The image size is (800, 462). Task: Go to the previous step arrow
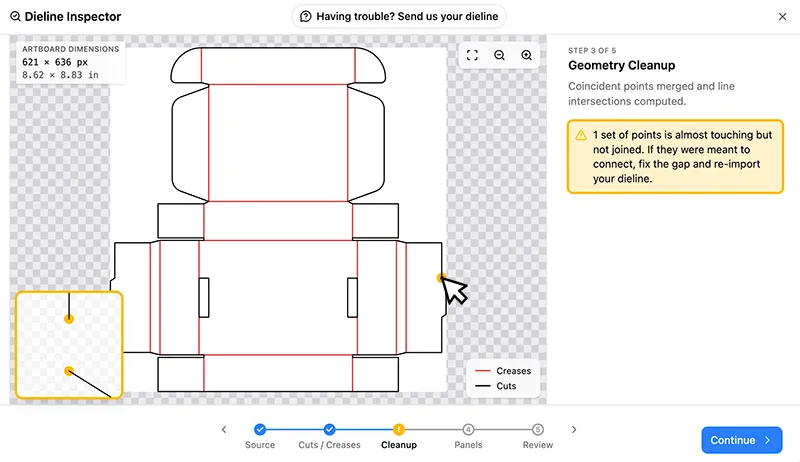[224, 429]
